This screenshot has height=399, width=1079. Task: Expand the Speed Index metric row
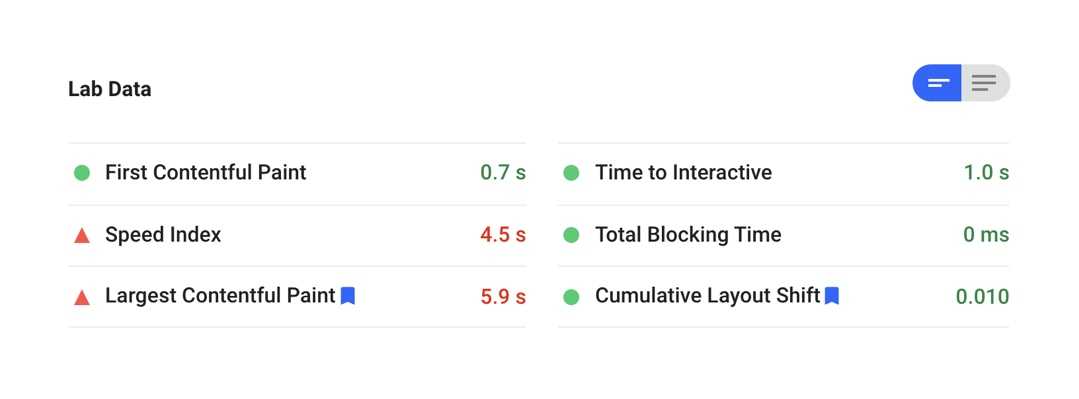297,235
